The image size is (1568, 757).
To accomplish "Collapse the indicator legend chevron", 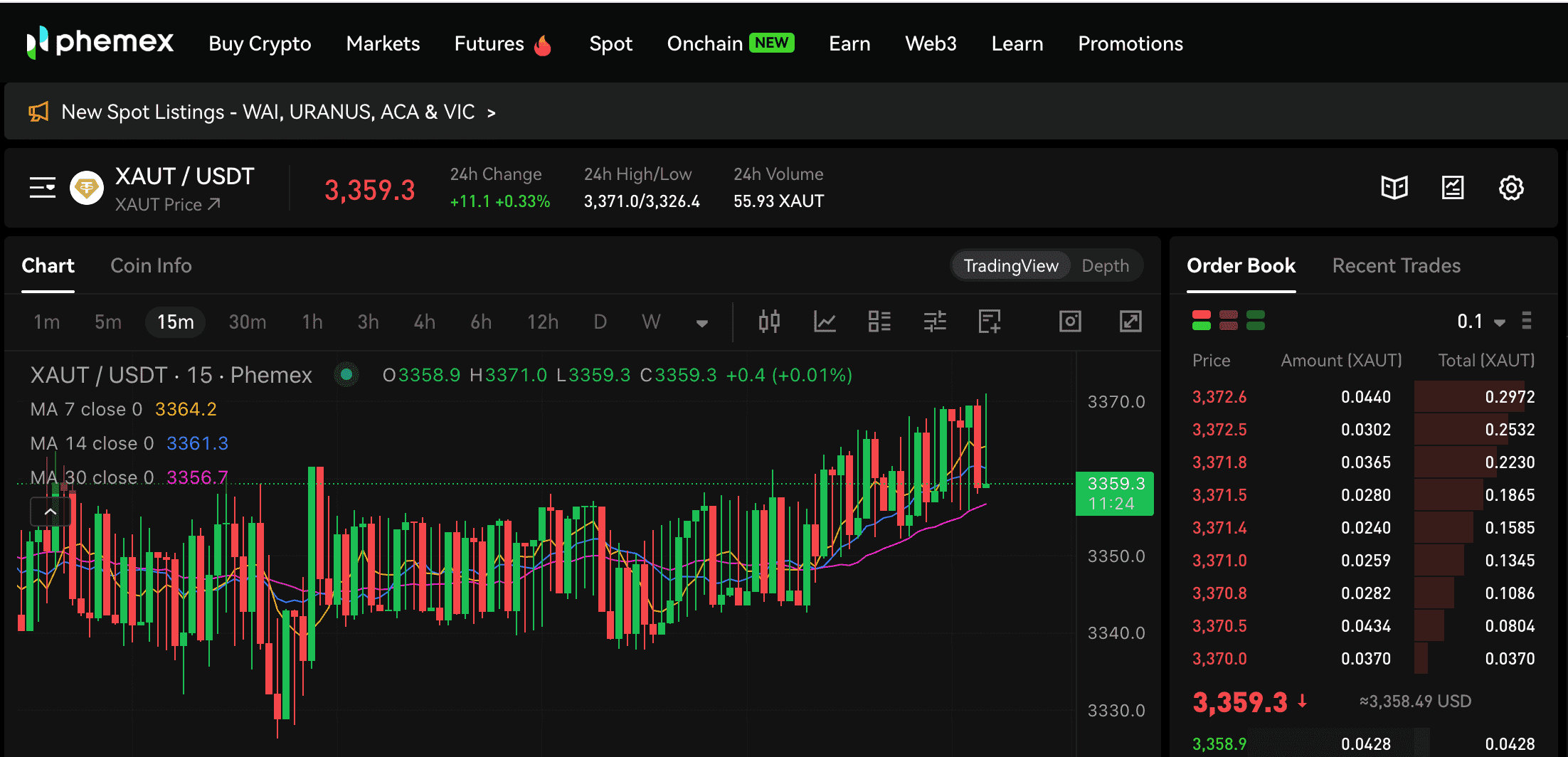I will [x=51, y=512].
